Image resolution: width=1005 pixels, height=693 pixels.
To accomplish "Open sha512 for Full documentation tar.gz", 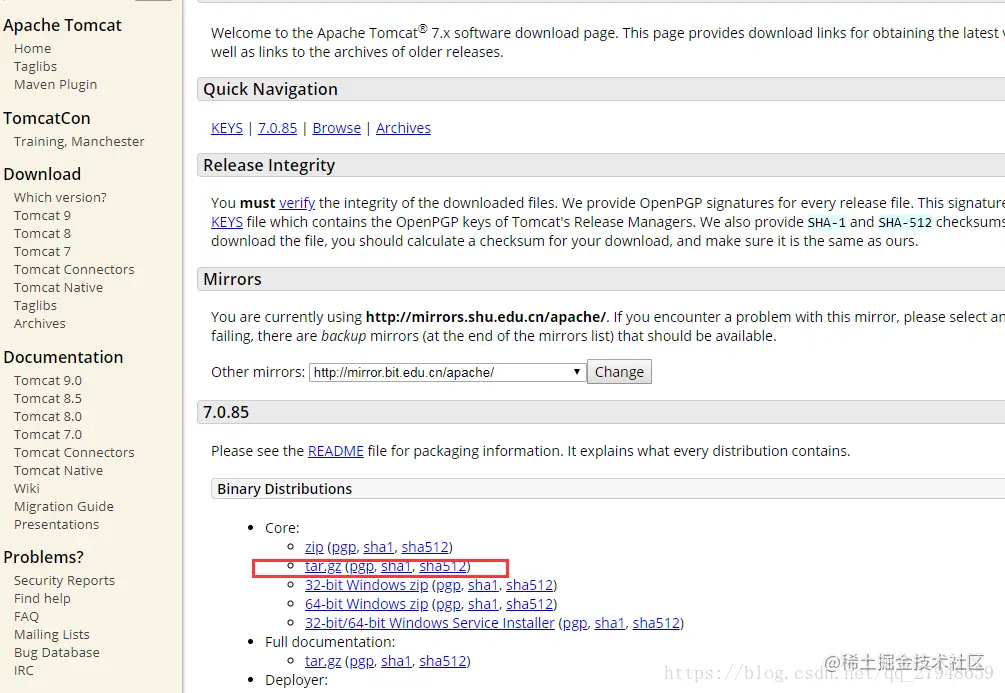I will [443, 661].
